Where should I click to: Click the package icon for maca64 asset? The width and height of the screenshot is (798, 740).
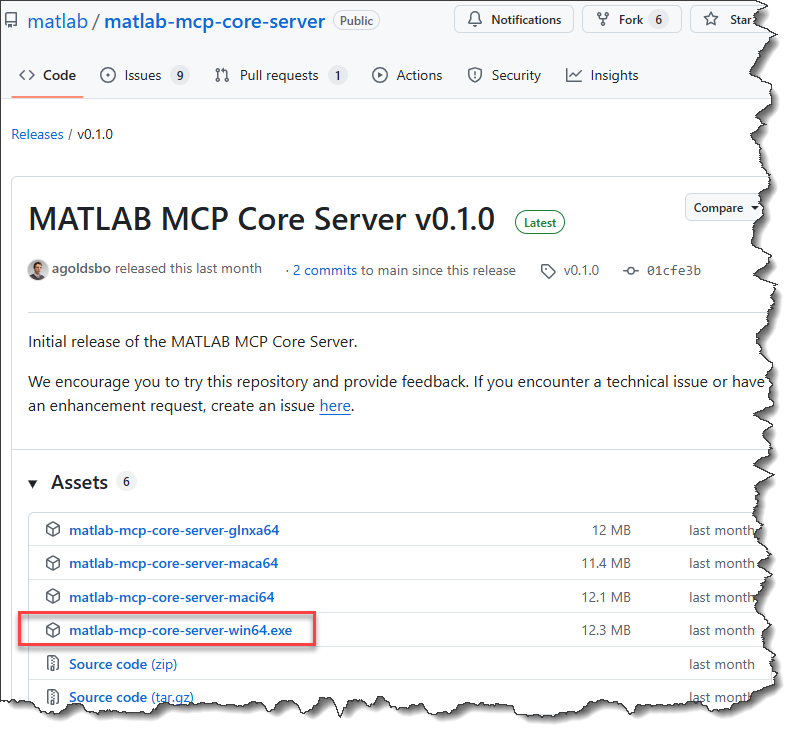click(x=53, y=563)
